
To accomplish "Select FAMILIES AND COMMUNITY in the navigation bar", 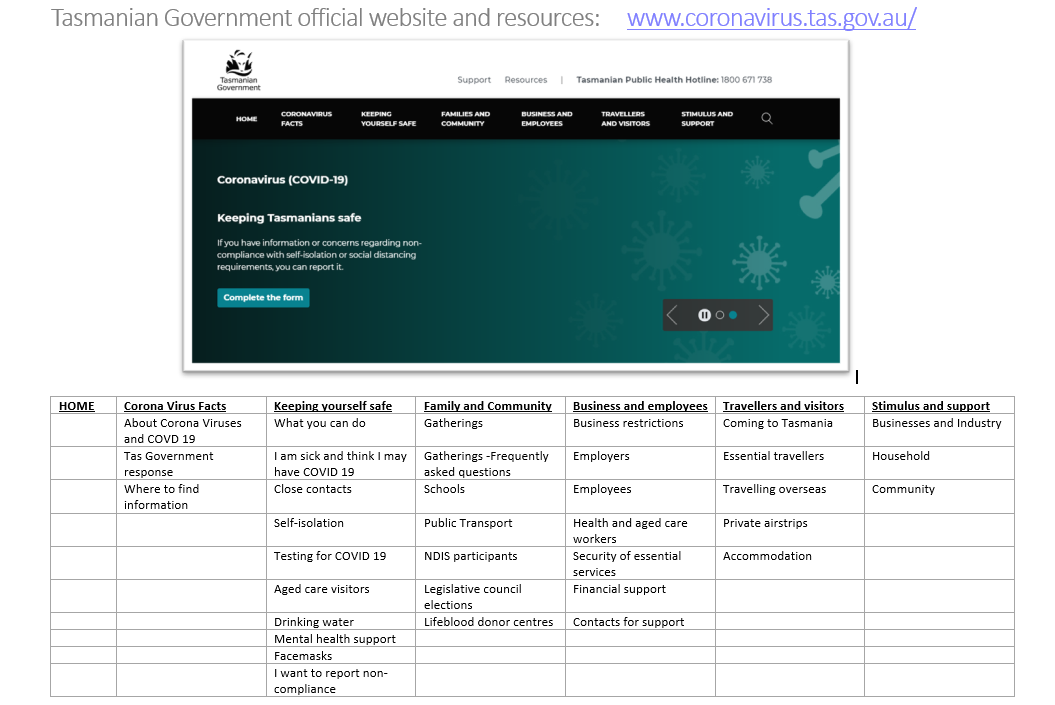I will [464, 118].
